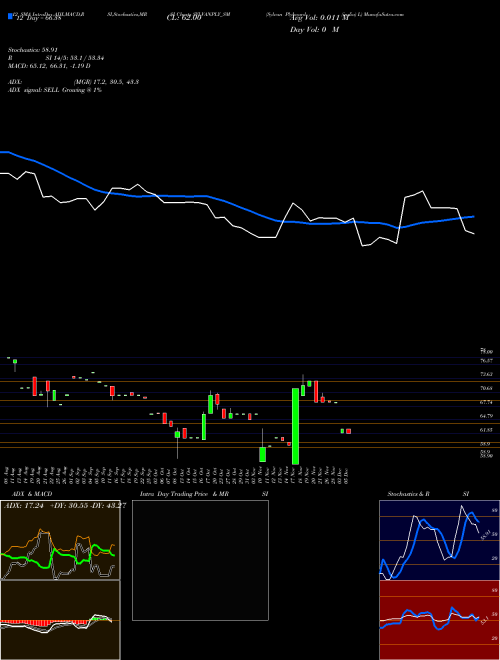Click the 'CL: 62.00' closing price text
This screenshot has height=660, width=500.
[x=184, y=18]
